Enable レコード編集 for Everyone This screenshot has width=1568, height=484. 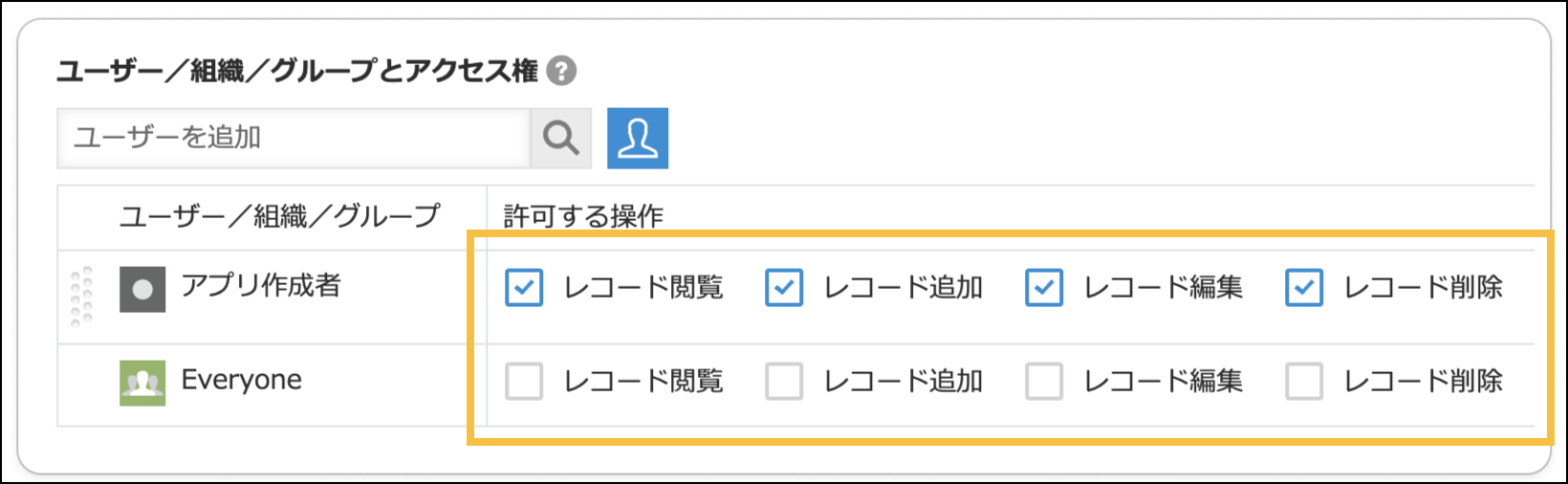[x=1044, y=382]
